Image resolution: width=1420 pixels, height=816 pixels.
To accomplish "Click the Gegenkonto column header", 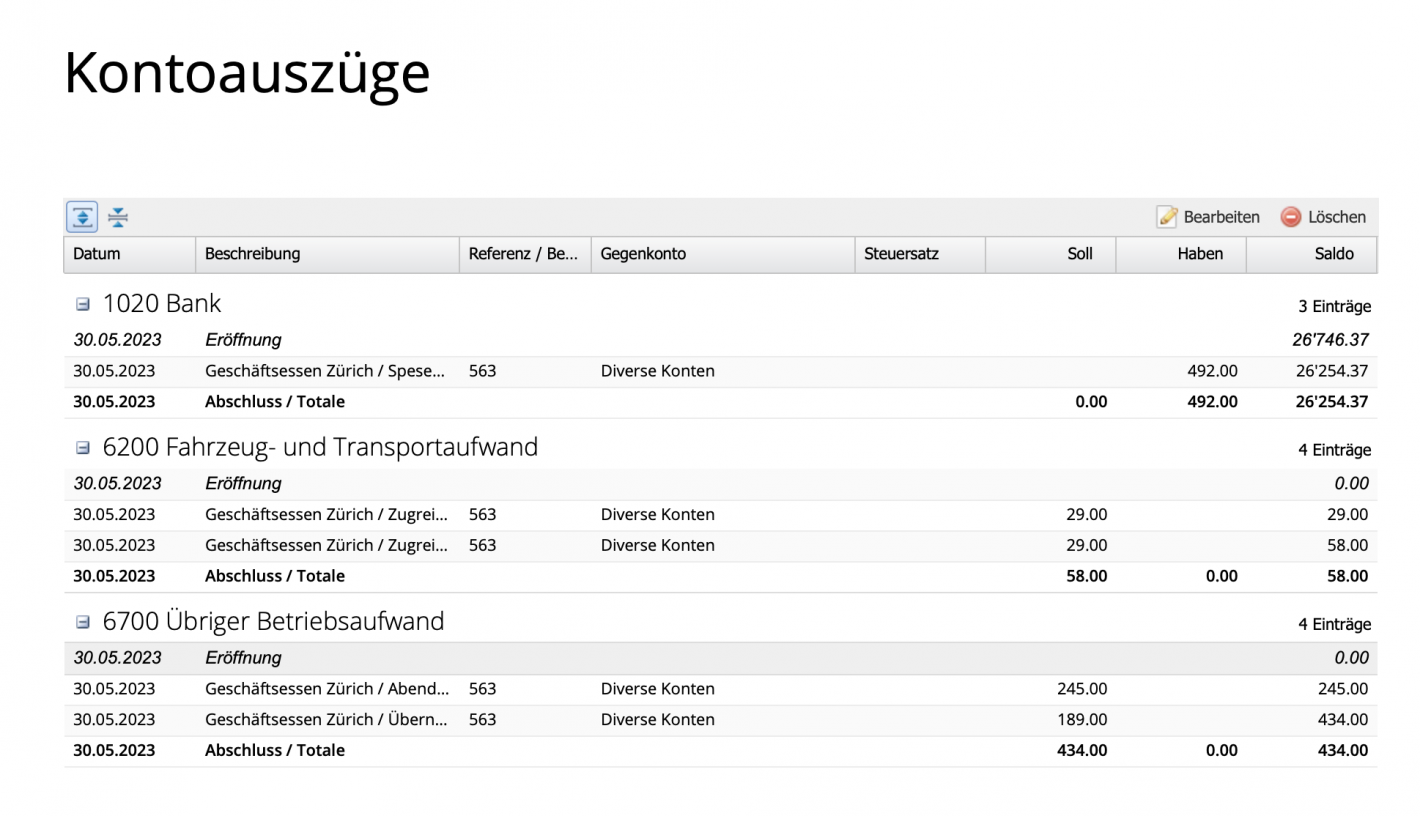I will click(643, 254).
